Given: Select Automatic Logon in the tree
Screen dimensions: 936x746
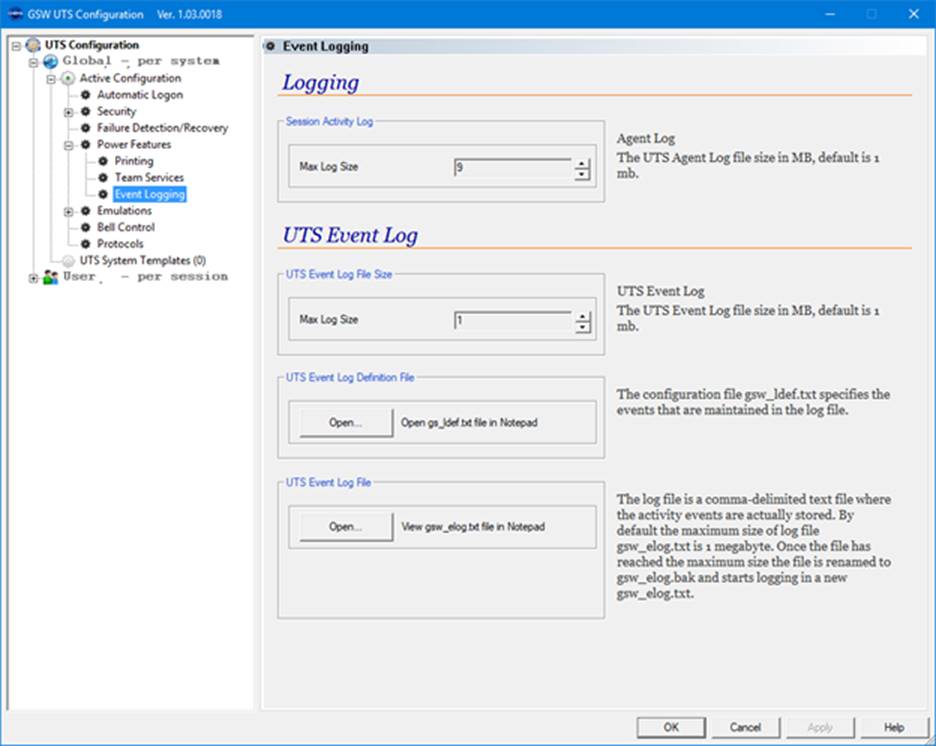Looking at the screenshot, I should pos(140,95).
